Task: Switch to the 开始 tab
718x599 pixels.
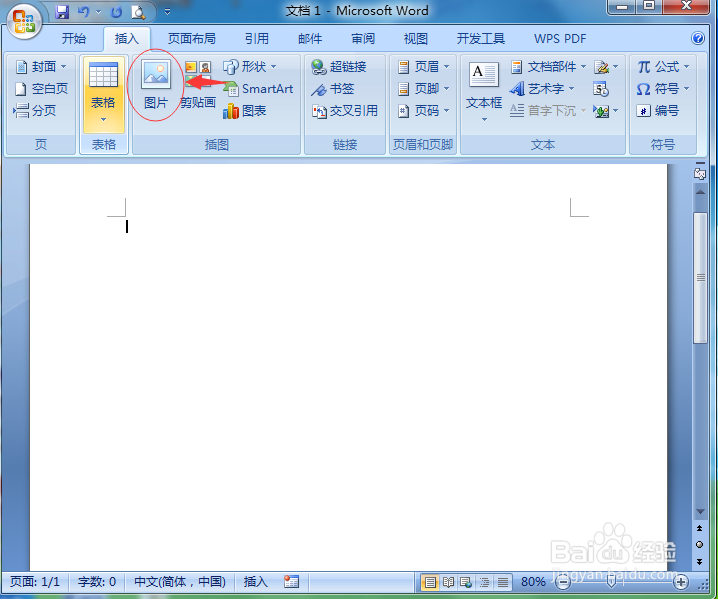Action: (x=74, y=38)
